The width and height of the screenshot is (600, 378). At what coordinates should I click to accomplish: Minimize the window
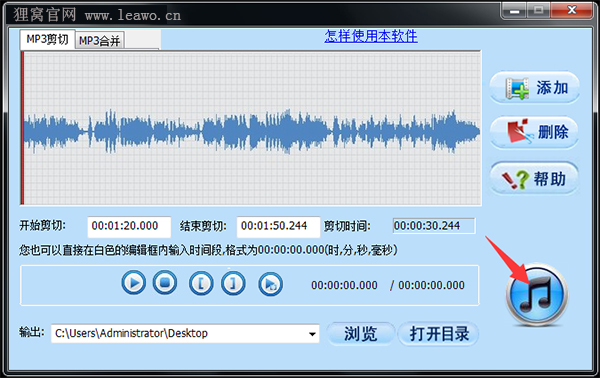pos(514,10)
